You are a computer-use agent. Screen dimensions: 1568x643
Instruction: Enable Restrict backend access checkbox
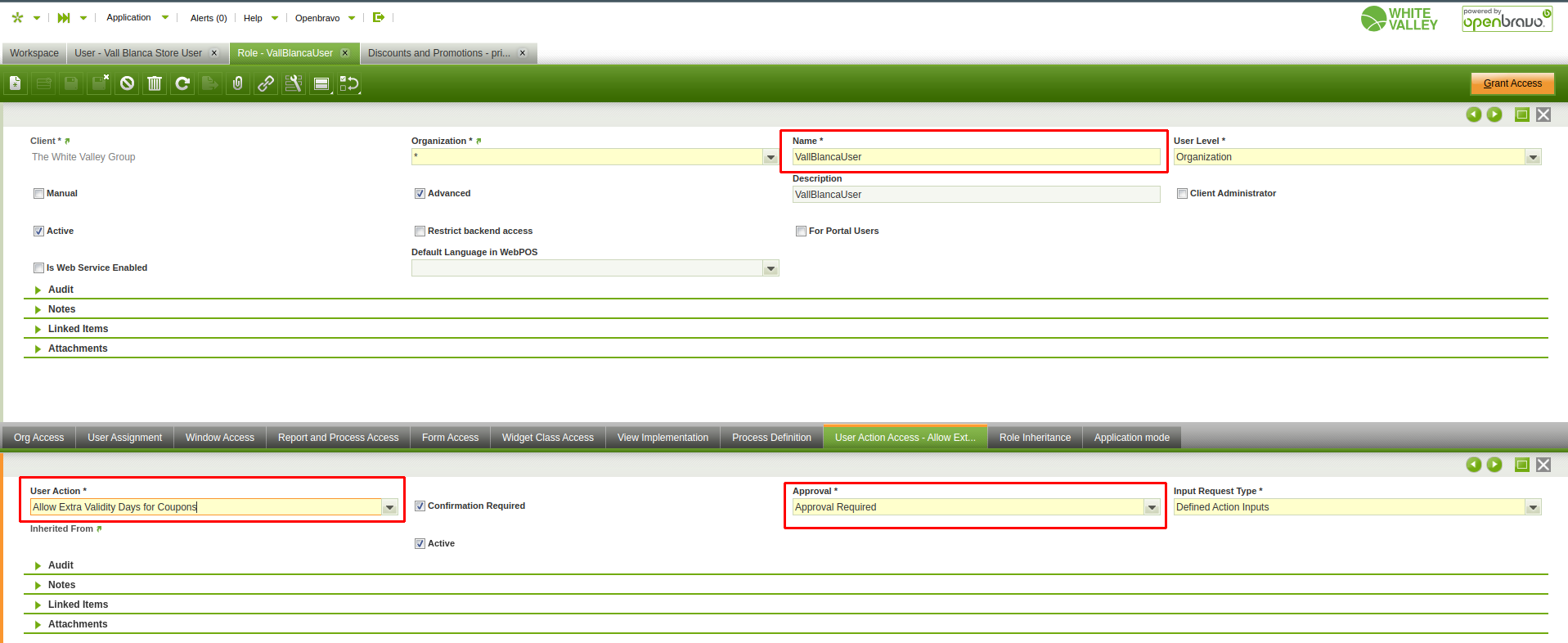point(420,232)
